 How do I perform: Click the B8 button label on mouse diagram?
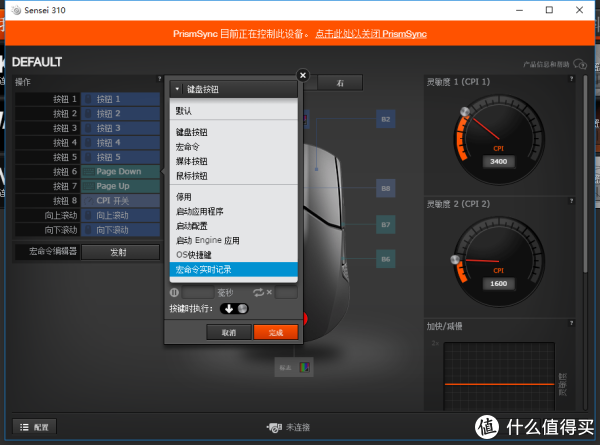click(385, 188)
